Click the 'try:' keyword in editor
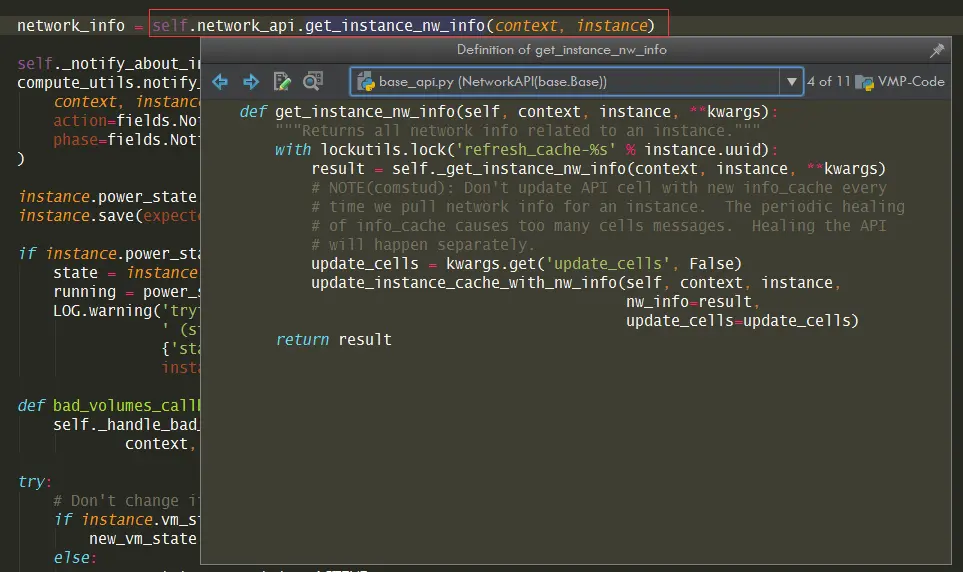The image size is (963, 572). [34, 482]
